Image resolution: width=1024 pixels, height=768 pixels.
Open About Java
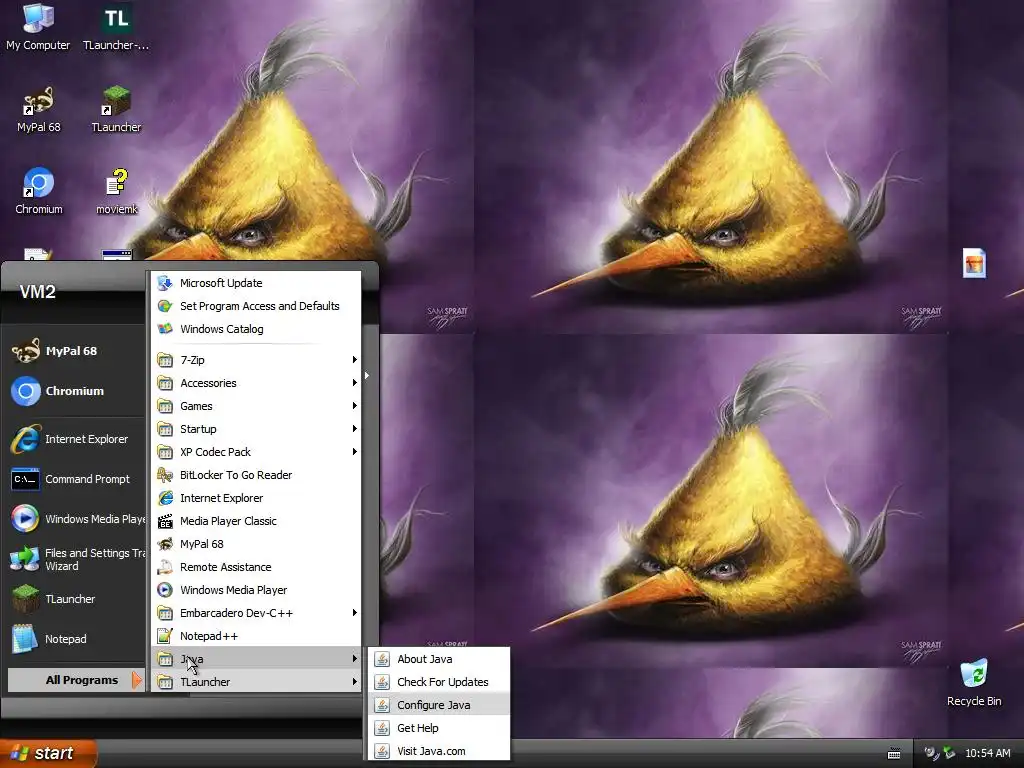(439, 659)
